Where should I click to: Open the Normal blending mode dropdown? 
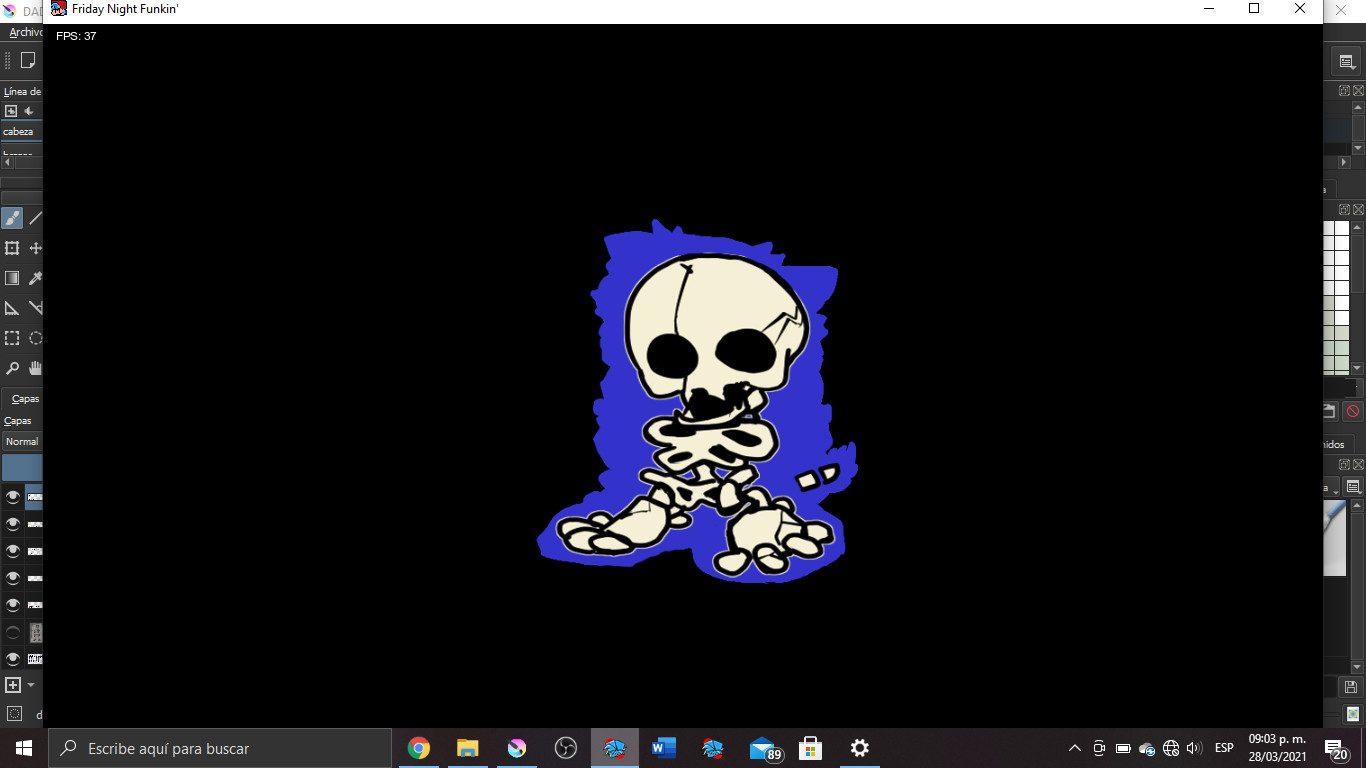pyautogui.click(x=22, y=441)
